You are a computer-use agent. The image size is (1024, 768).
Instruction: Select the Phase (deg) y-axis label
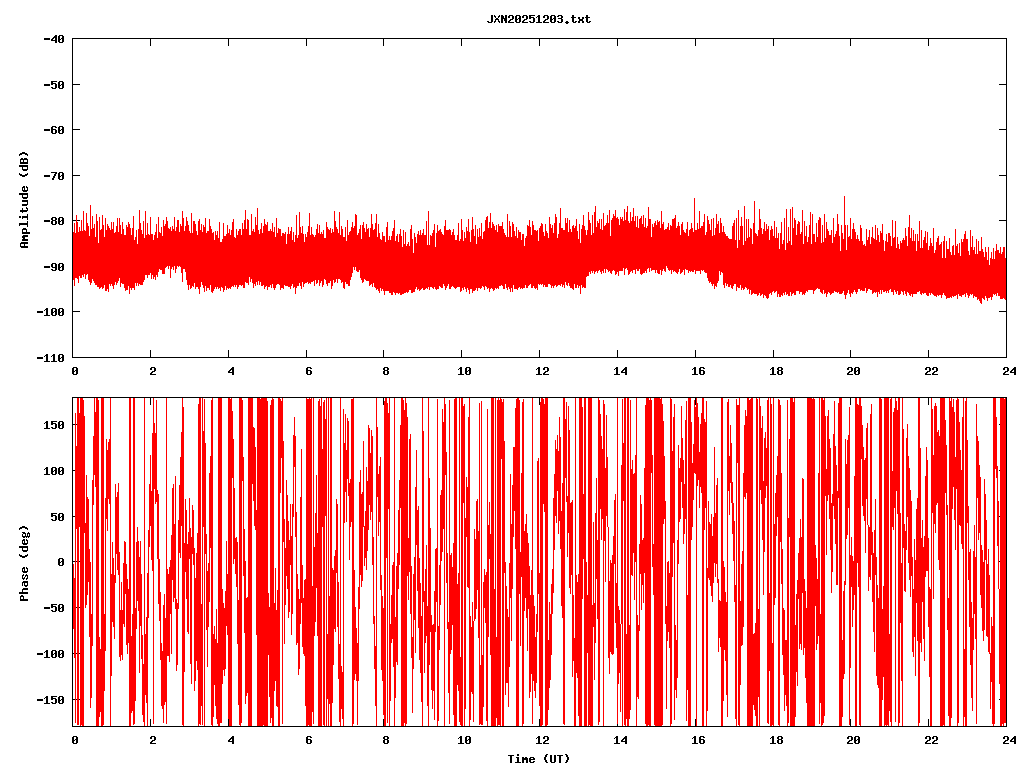[x=24, y=562]
